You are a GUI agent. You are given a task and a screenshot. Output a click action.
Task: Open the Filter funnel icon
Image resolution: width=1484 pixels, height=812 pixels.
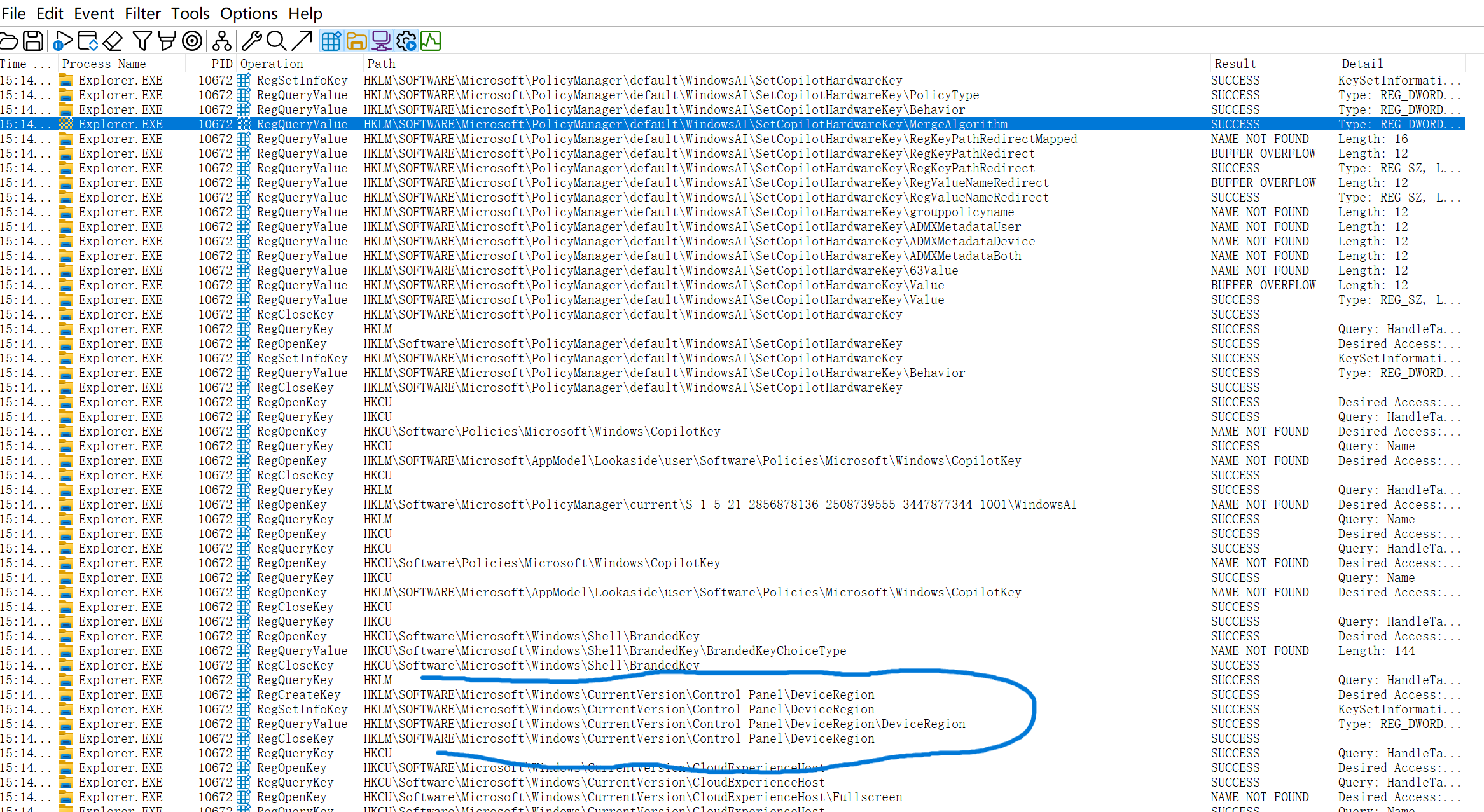[x=142, y=41]
